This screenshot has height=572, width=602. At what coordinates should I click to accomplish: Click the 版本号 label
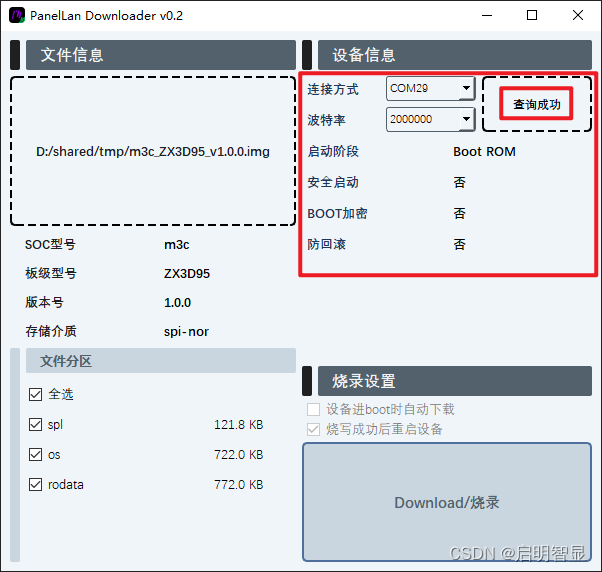[x=44, y=303]
